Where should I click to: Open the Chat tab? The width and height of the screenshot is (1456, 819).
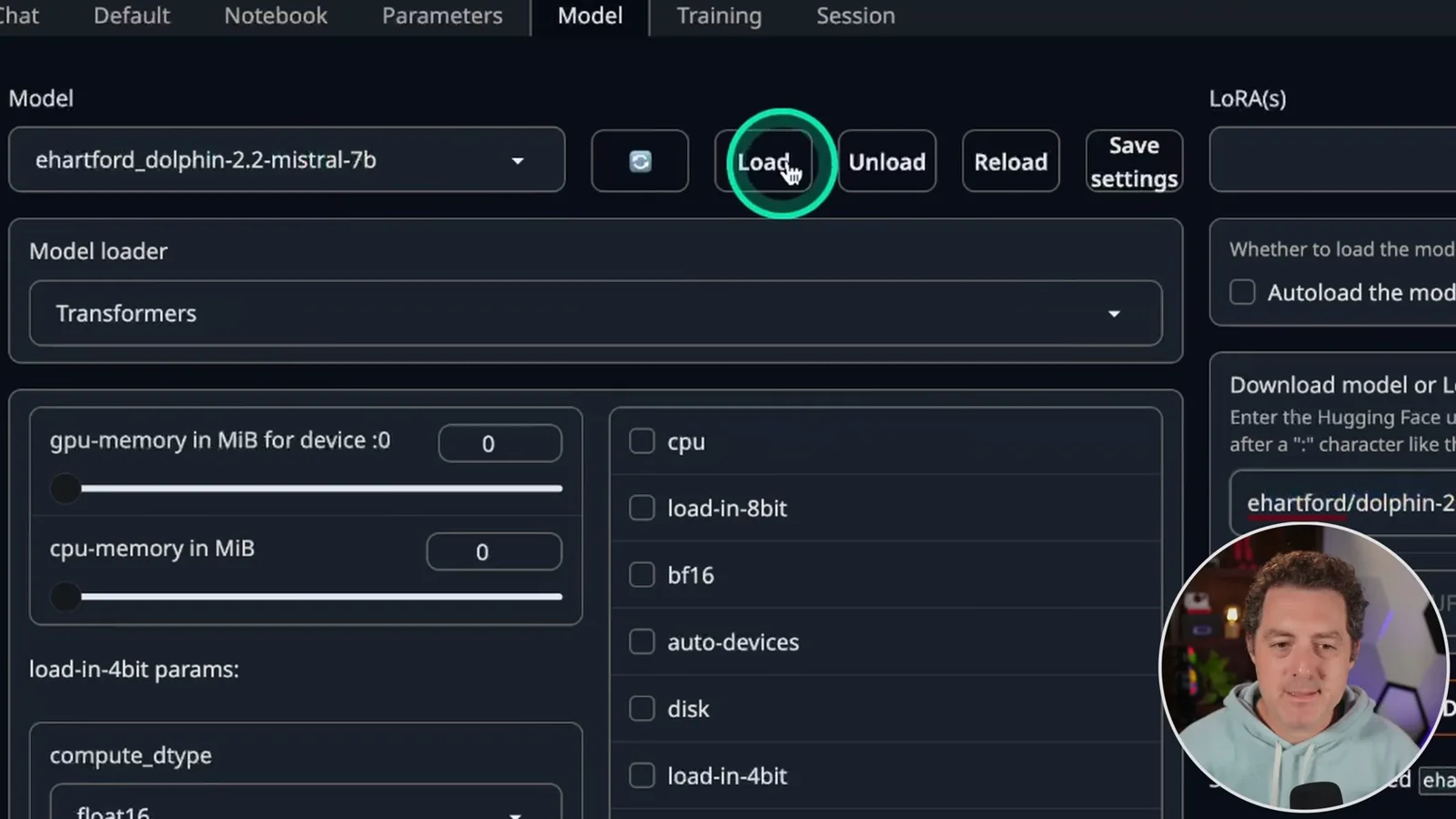pyautogui.click(x=20, y=15)
